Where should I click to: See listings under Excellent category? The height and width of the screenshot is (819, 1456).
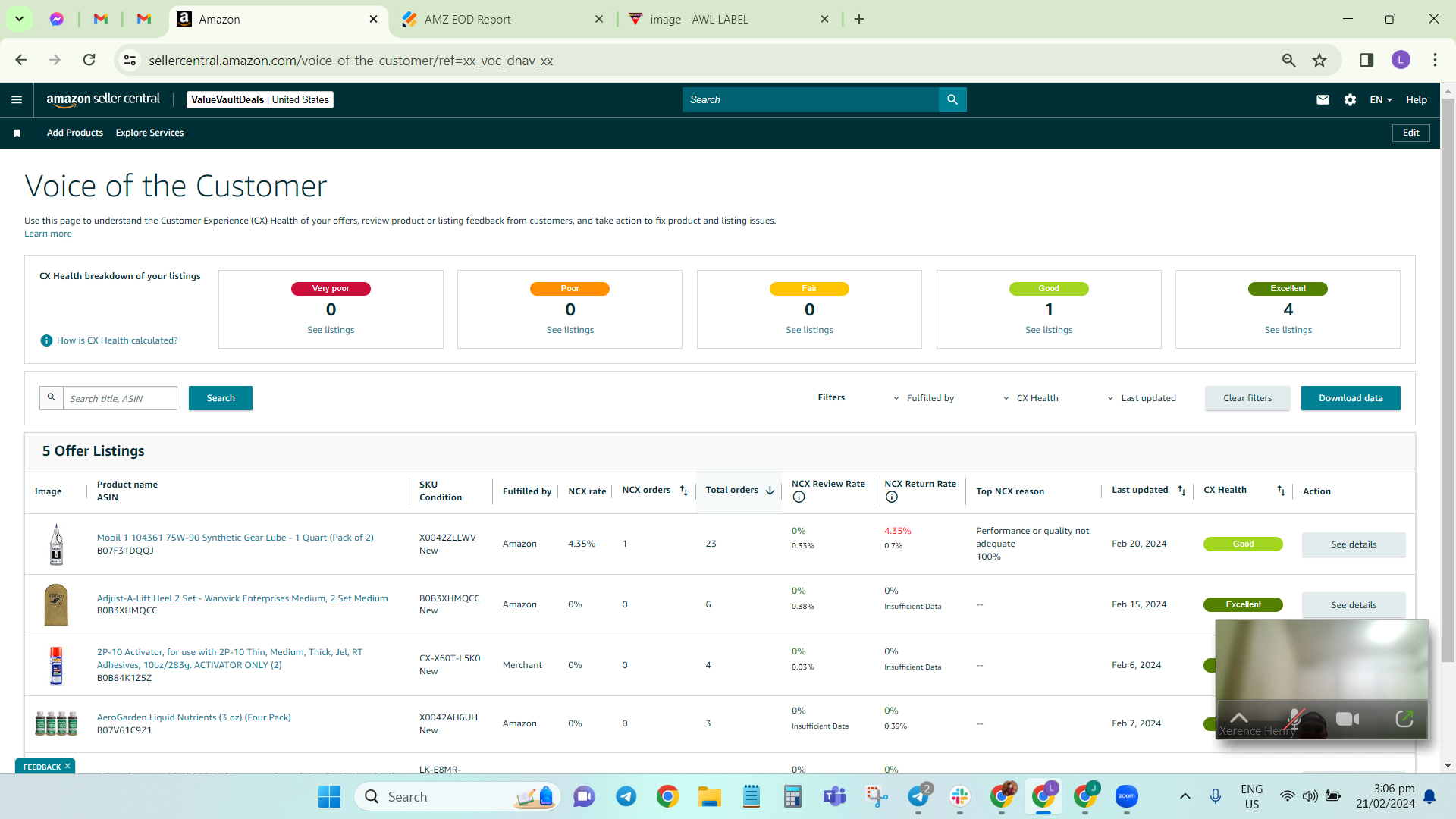click(x=1288, y=330)
